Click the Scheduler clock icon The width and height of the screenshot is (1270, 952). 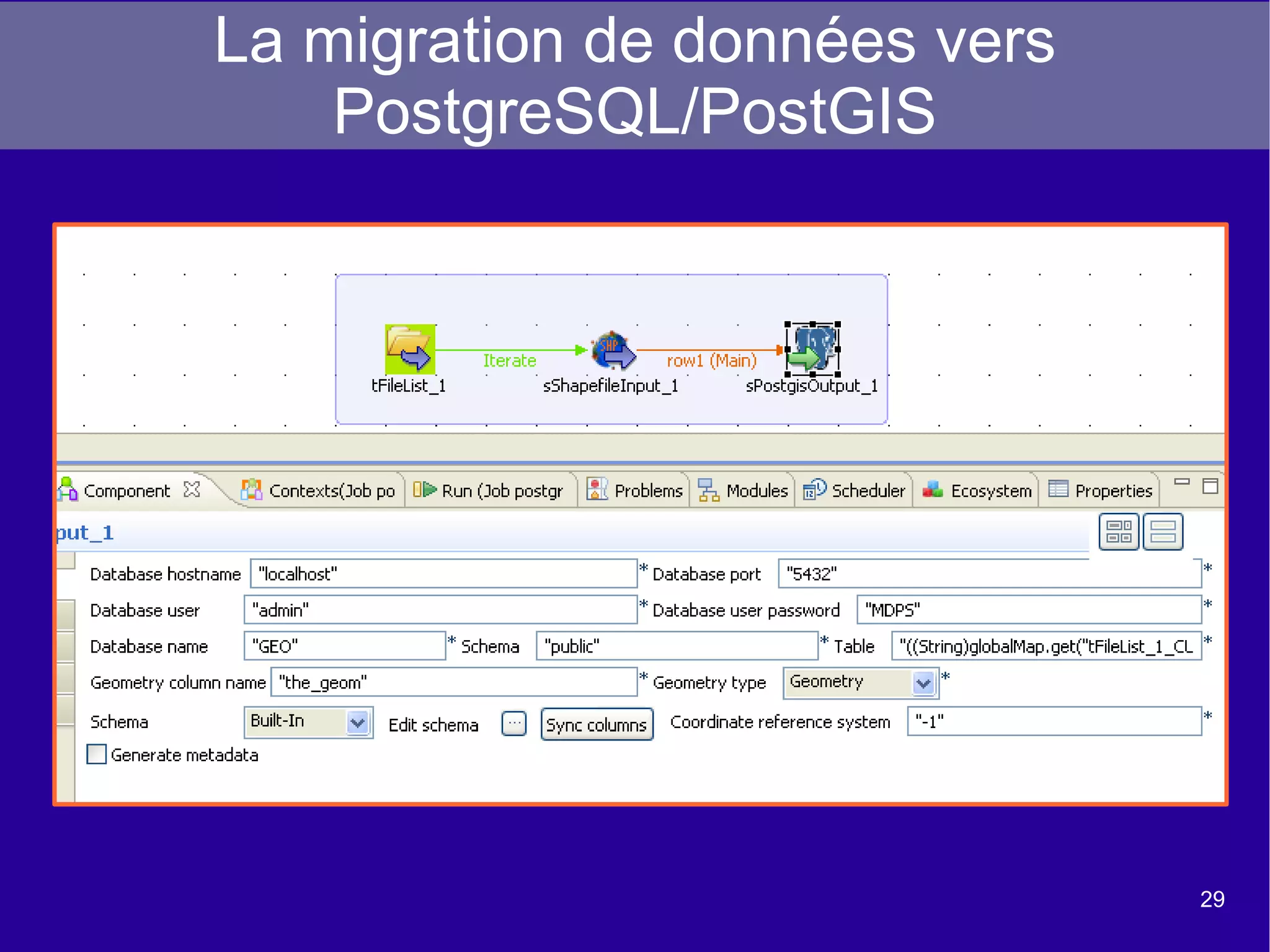(x=814, y=489)
